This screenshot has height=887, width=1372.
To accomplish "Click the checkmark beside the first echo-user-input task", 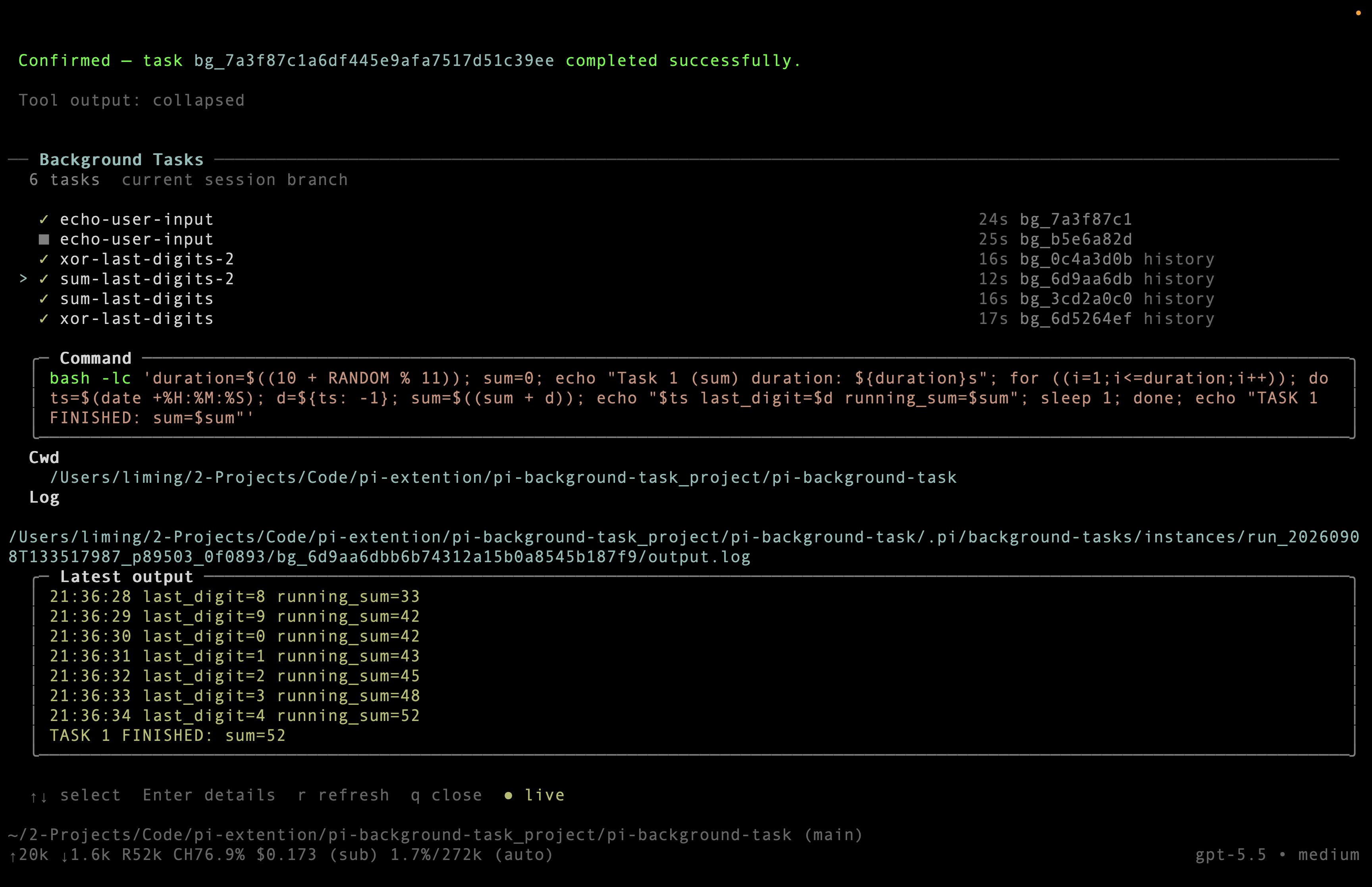I will click(44, 220).
